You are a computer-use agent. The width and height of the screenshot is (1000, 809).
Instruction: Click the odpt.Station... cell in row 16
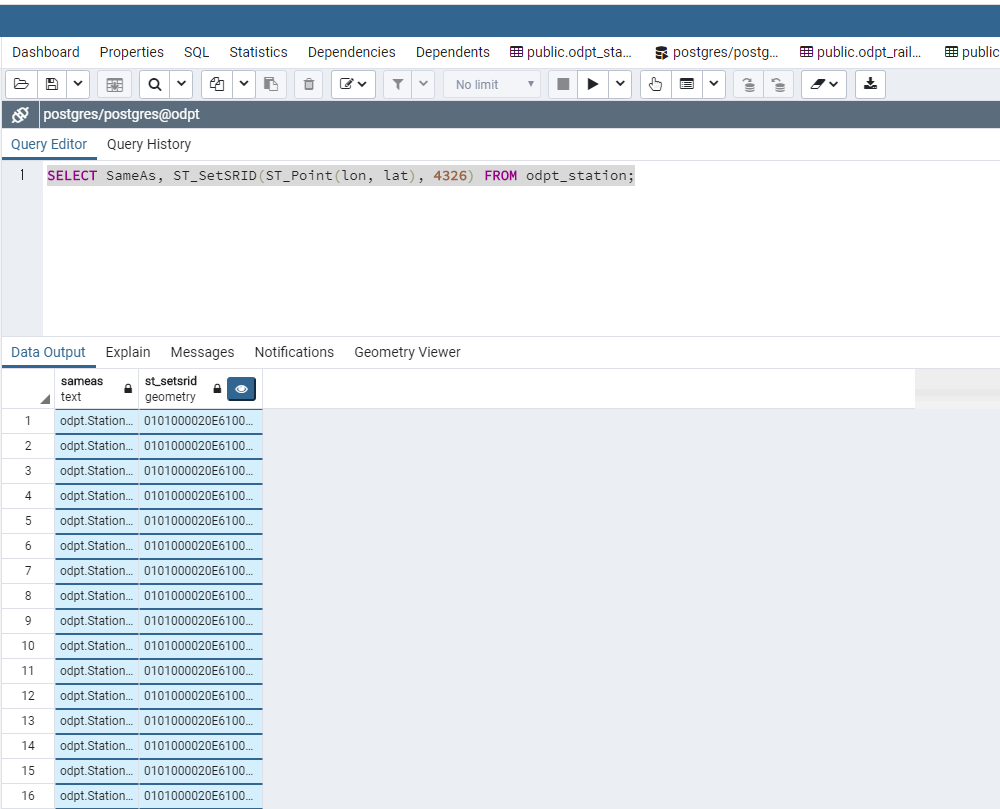(x=97, y=796)
